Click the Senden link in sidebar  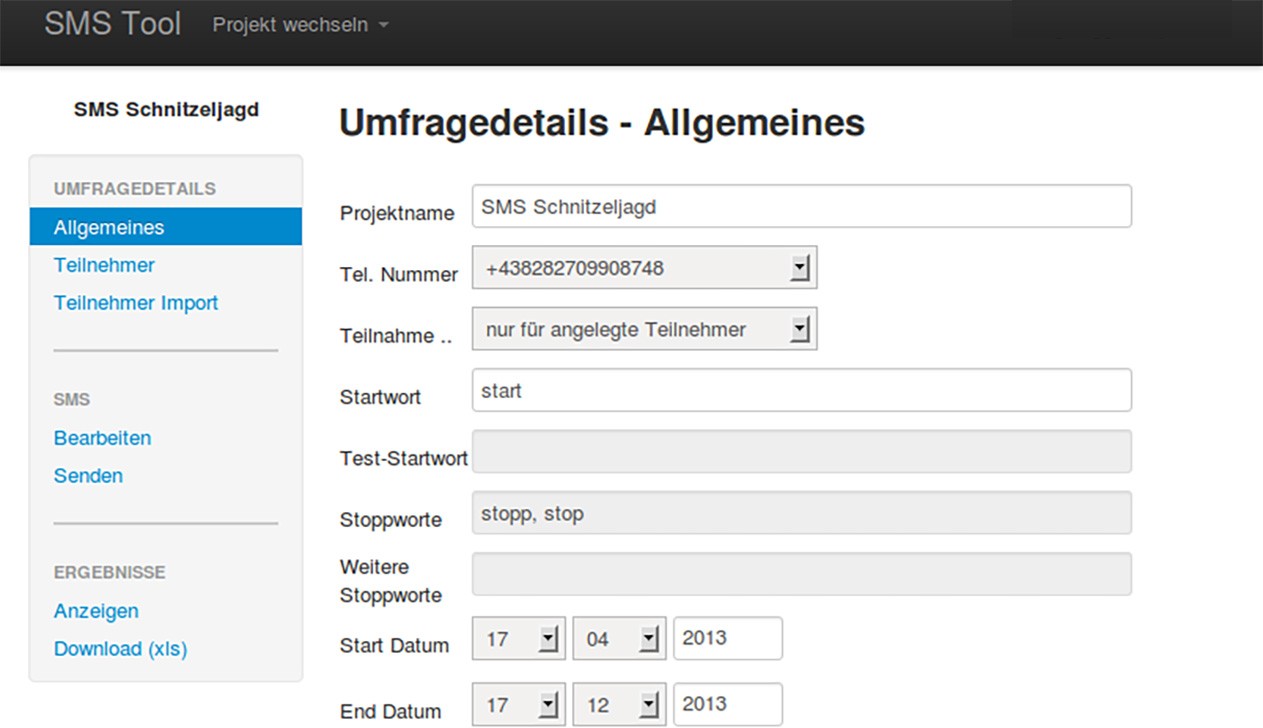(88, 476)
